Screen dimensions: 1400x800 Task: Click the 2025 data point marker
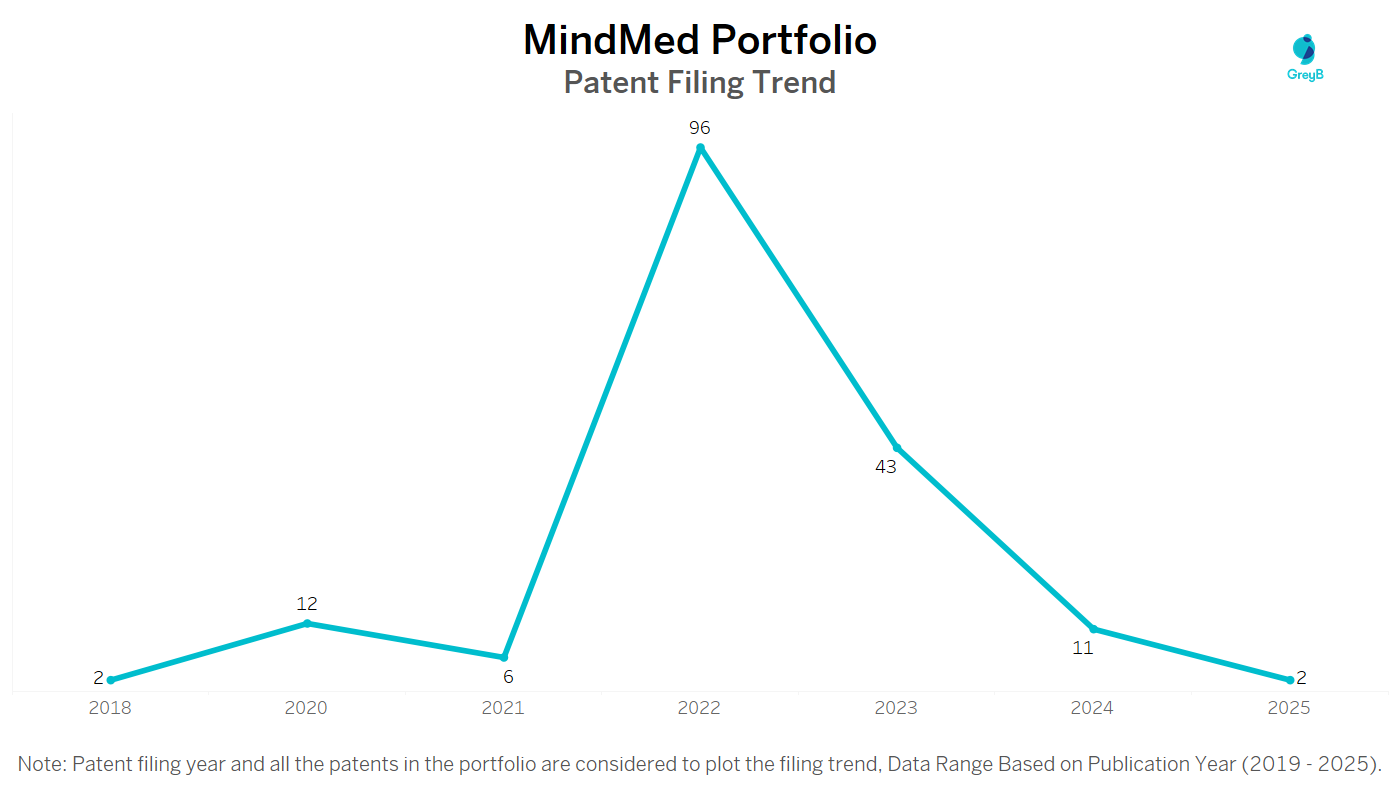coord(1290,680)
